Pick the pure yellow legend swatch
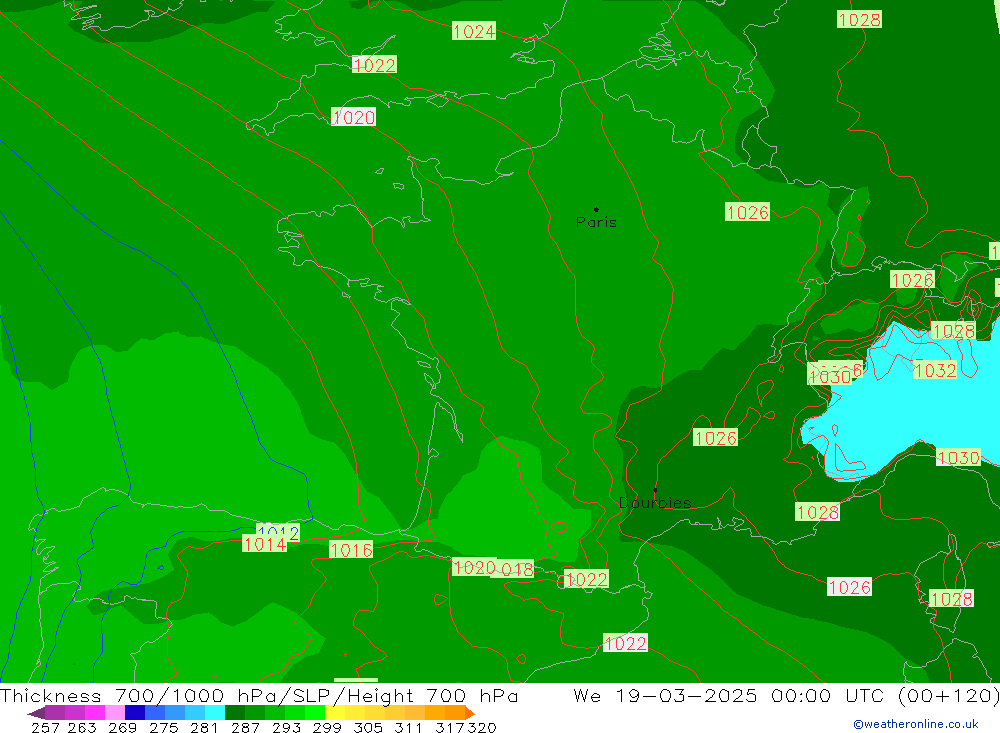The image size is (1000, 733). pyautogui.click(x=335, y=713)
